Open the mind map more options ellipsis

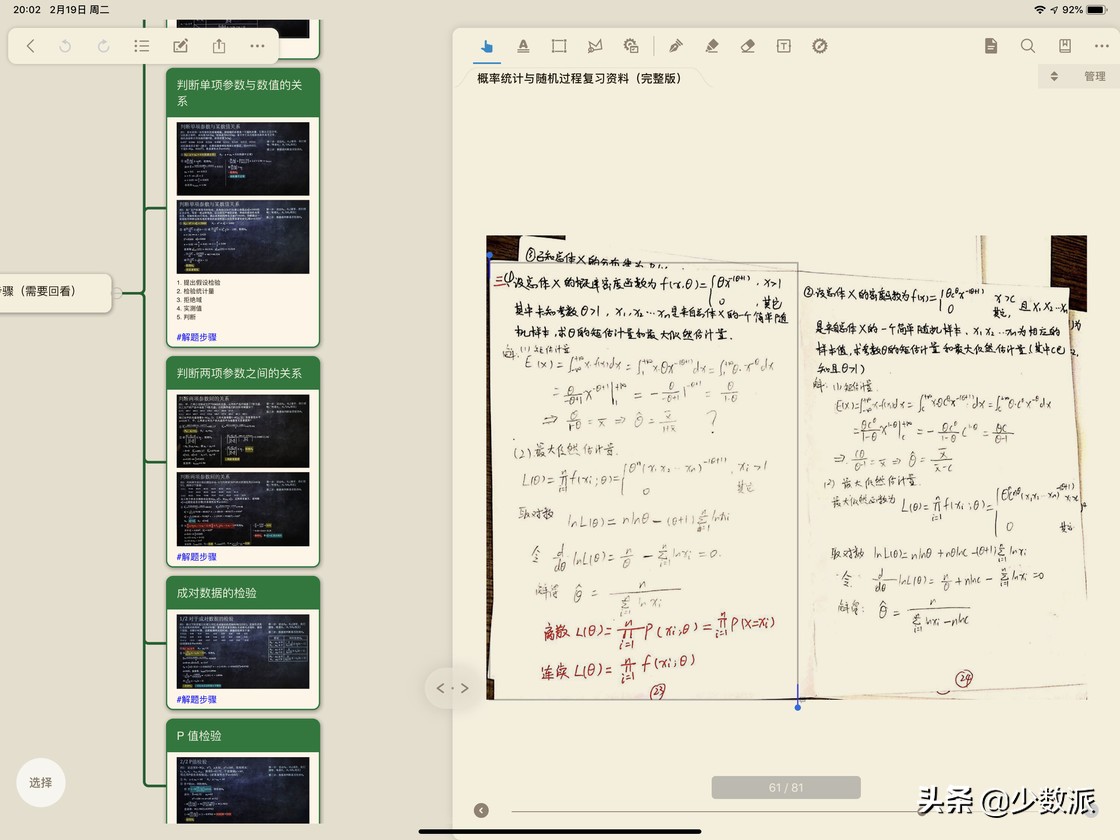click(x=257, y=46)
